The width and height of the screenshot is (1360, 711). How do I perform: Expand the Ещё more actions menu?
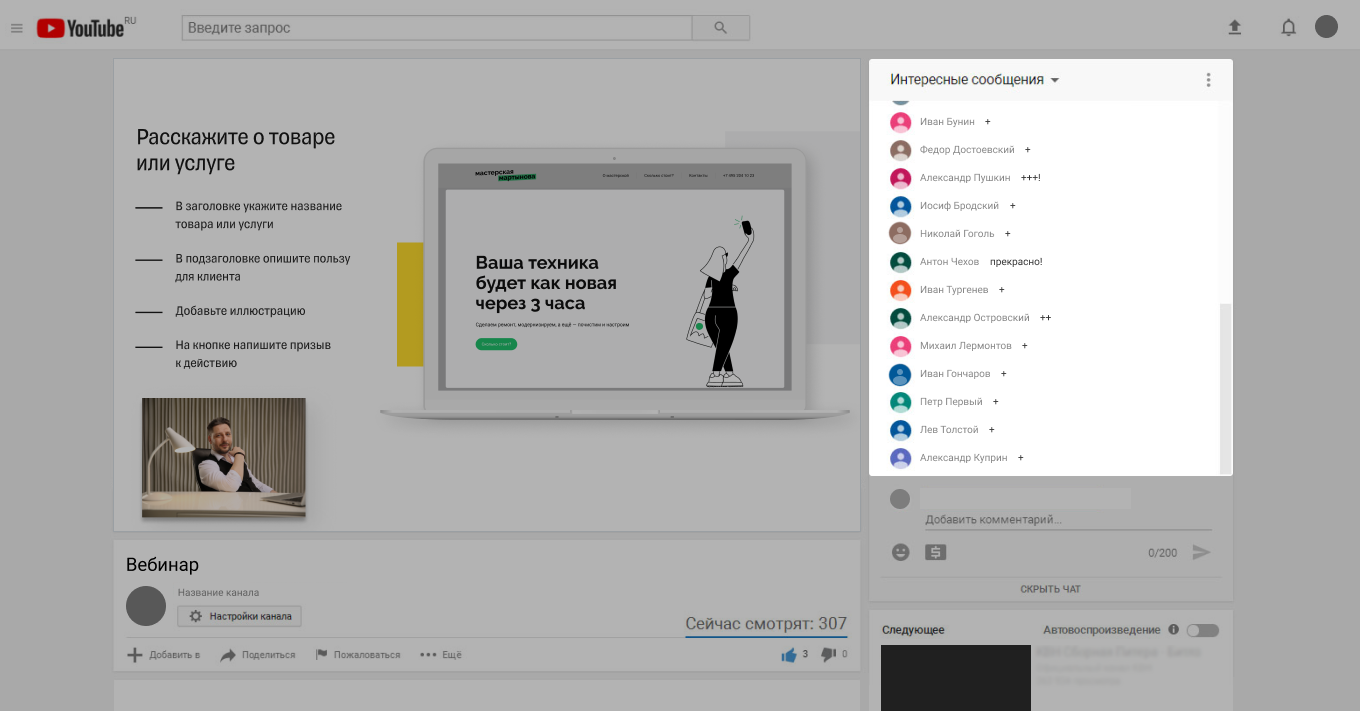coord(441,655)
